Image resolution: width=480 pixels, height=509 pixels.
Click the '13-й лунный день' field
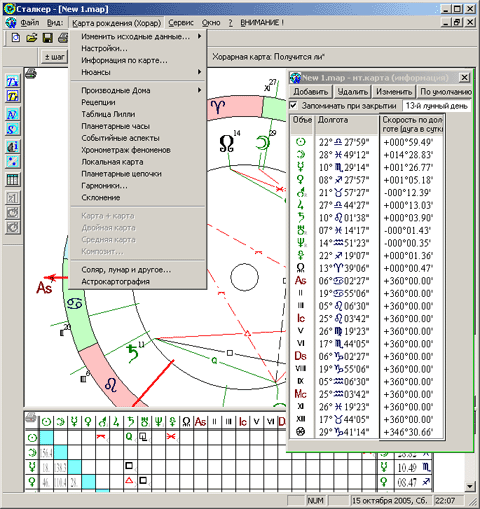(x=437, y=106)
